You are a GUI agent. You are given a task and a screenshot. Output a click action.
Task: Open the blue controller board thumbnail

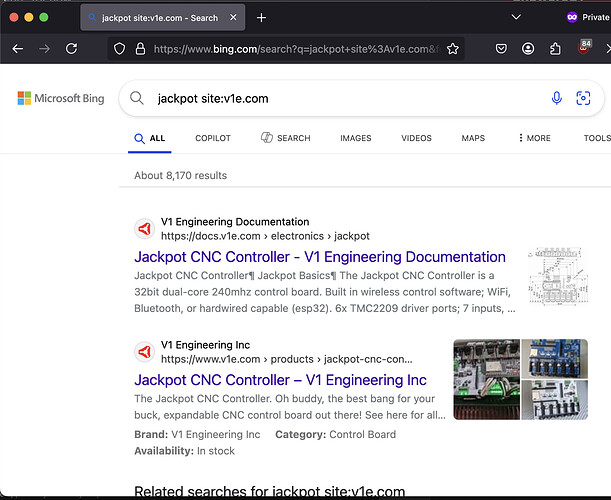tap(554, 359)
